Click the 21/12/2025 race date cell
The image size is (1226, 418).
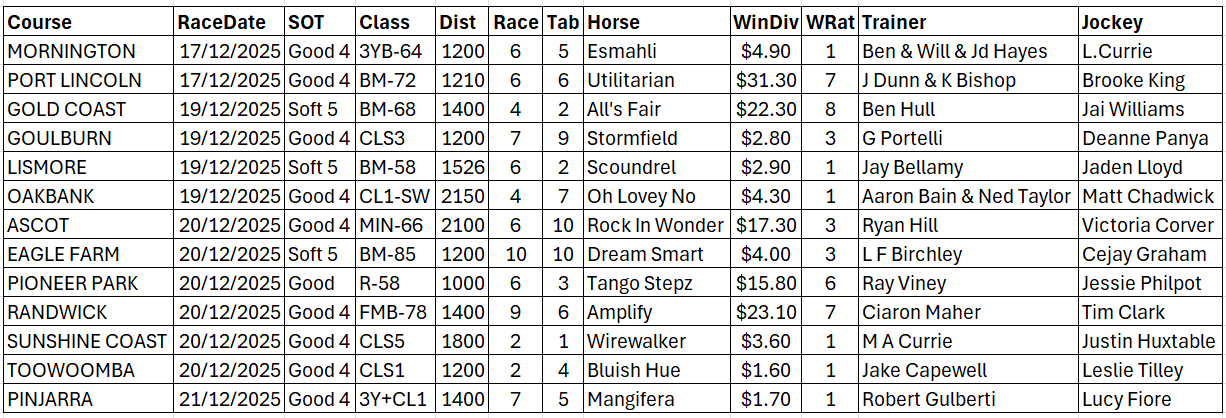[230, 399]
